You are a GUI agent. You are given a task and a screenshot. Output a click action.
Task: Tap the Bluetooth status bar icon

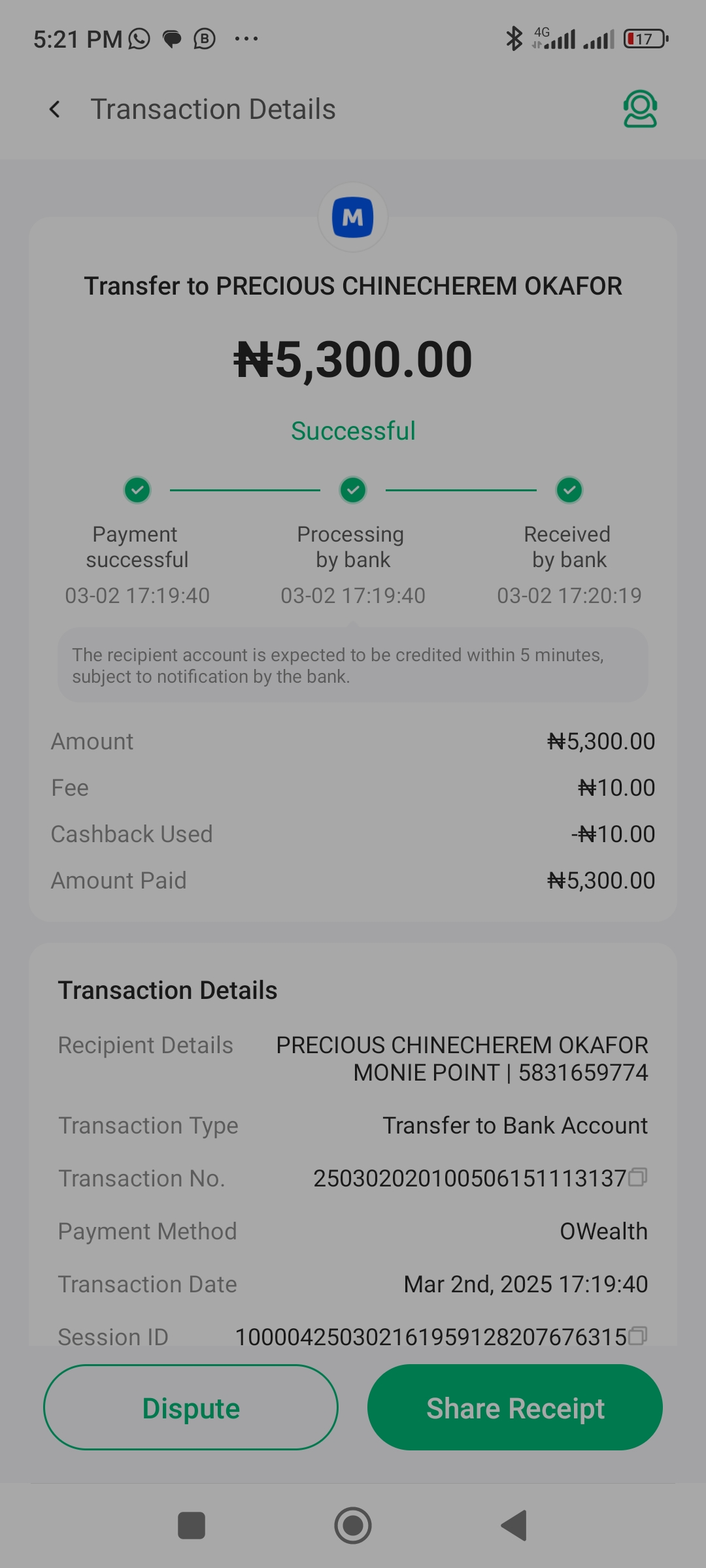click(x=514, y=39)
